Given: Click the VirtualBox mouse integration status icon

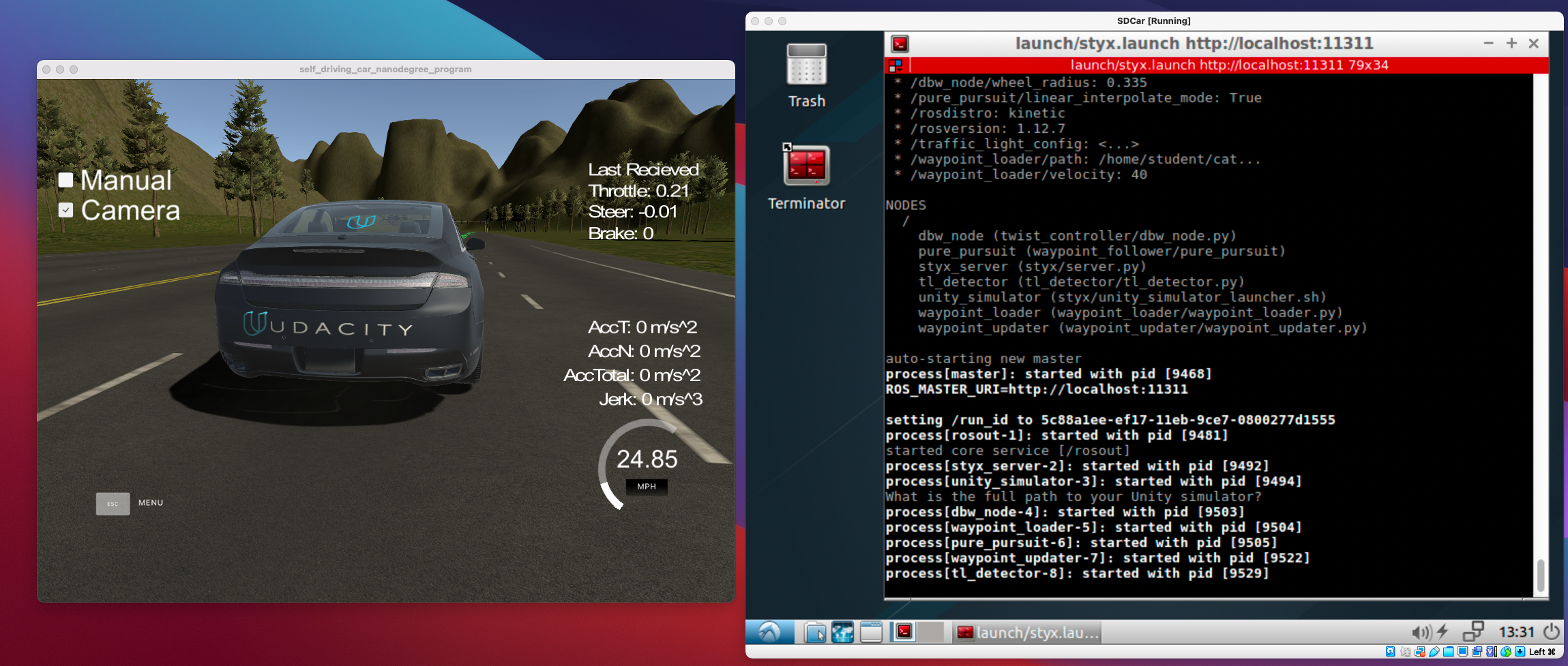Looking at the screenshot, I should pos(1506,652).
